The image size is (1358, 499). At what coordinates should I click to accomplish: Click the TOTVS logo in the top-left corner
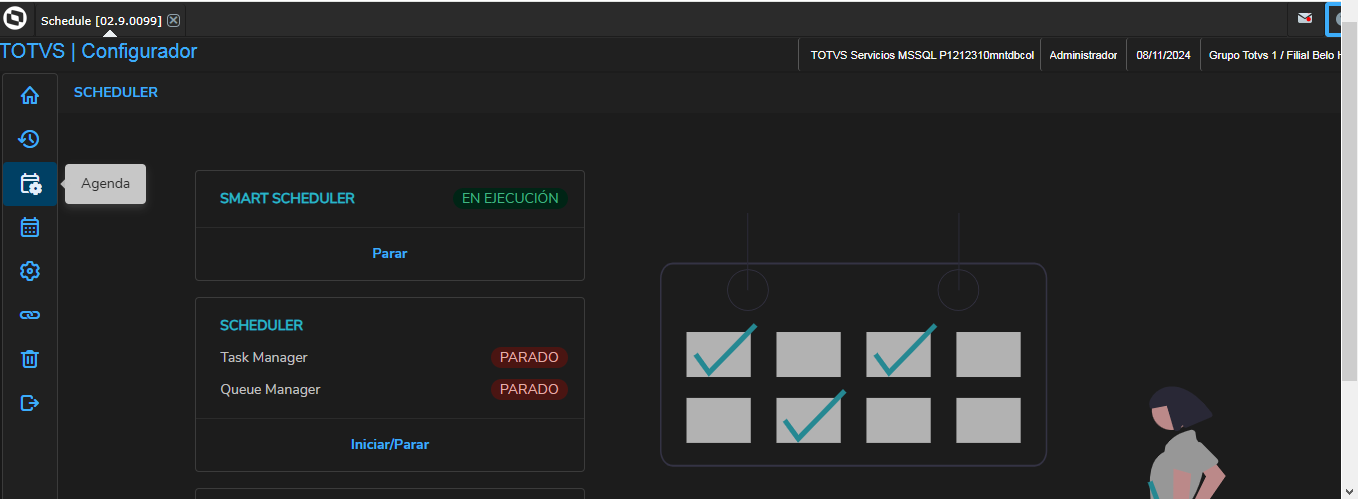(15, 18)
